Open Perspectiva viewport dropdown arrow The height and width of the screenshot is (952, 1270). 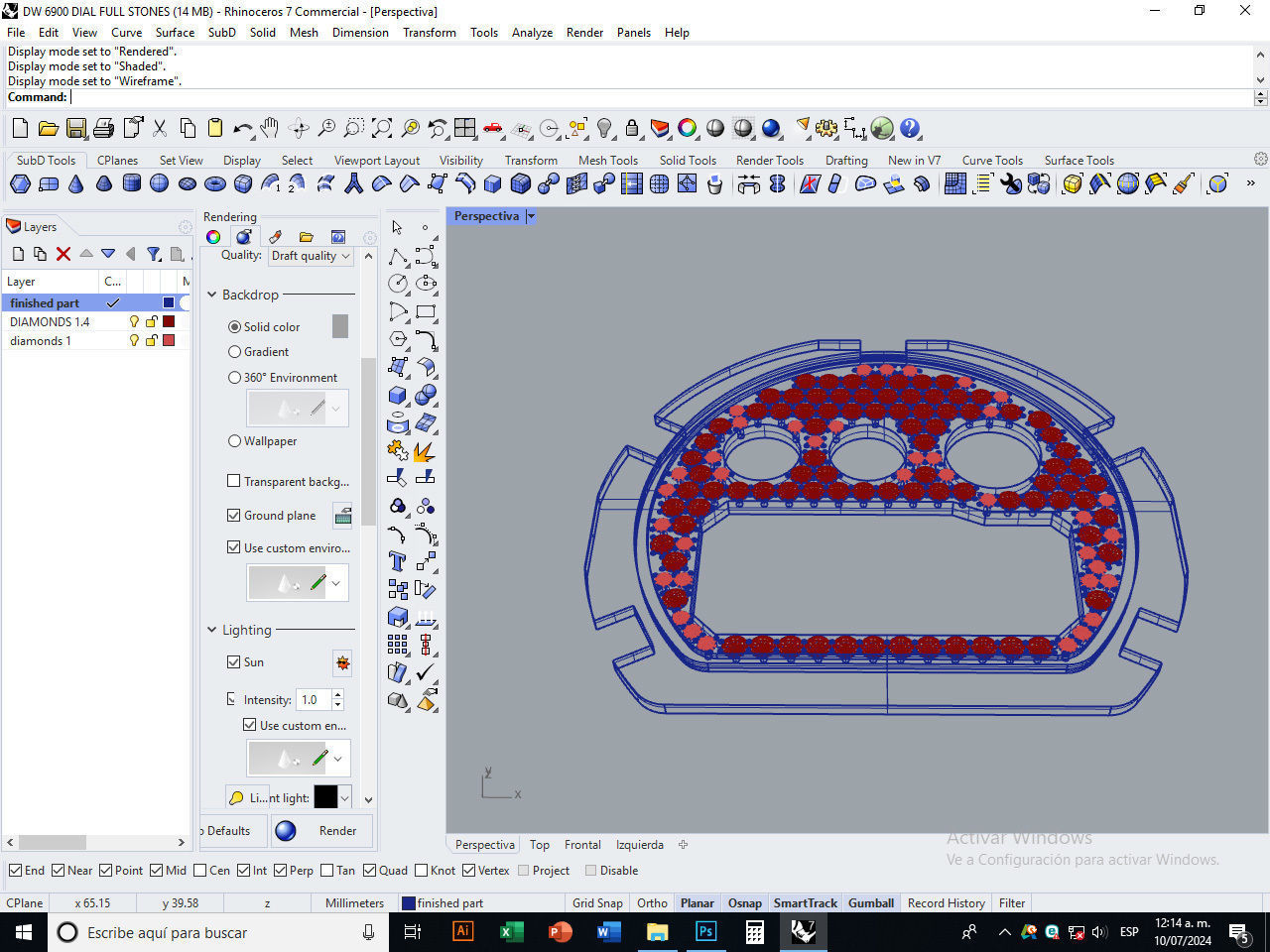pyautogui.click(x=531, y=216)
